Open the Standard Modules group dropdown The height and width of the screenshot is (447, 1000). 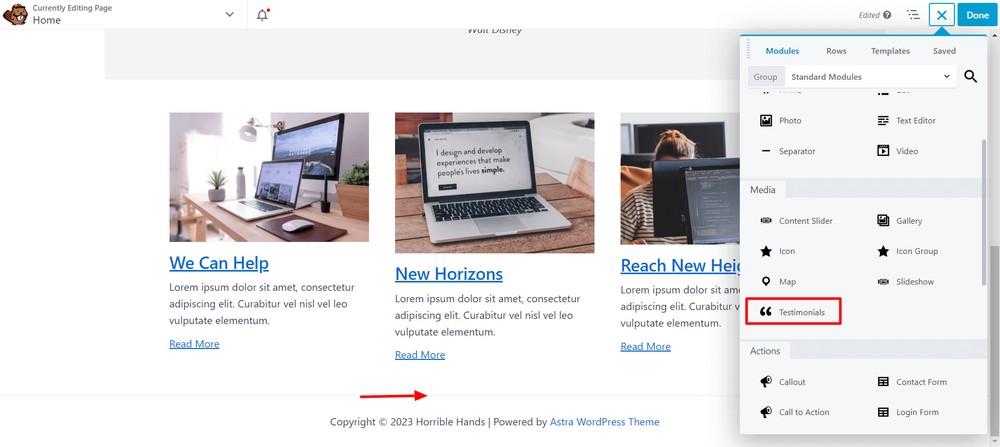point(871,77)
